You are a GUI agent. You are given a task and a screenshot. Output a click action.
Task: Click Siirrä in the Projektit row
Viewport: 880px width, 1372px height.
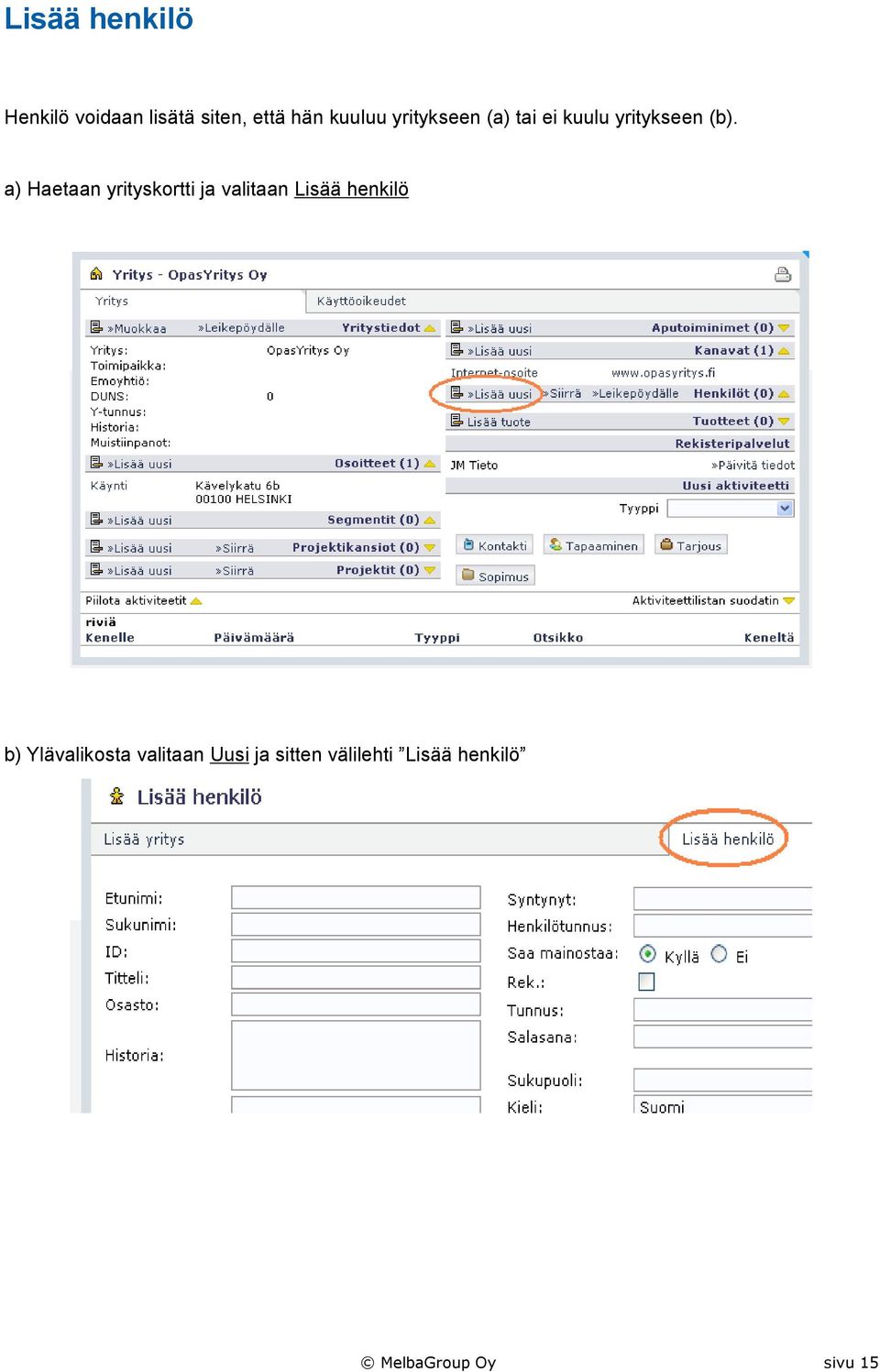[235, 570]
